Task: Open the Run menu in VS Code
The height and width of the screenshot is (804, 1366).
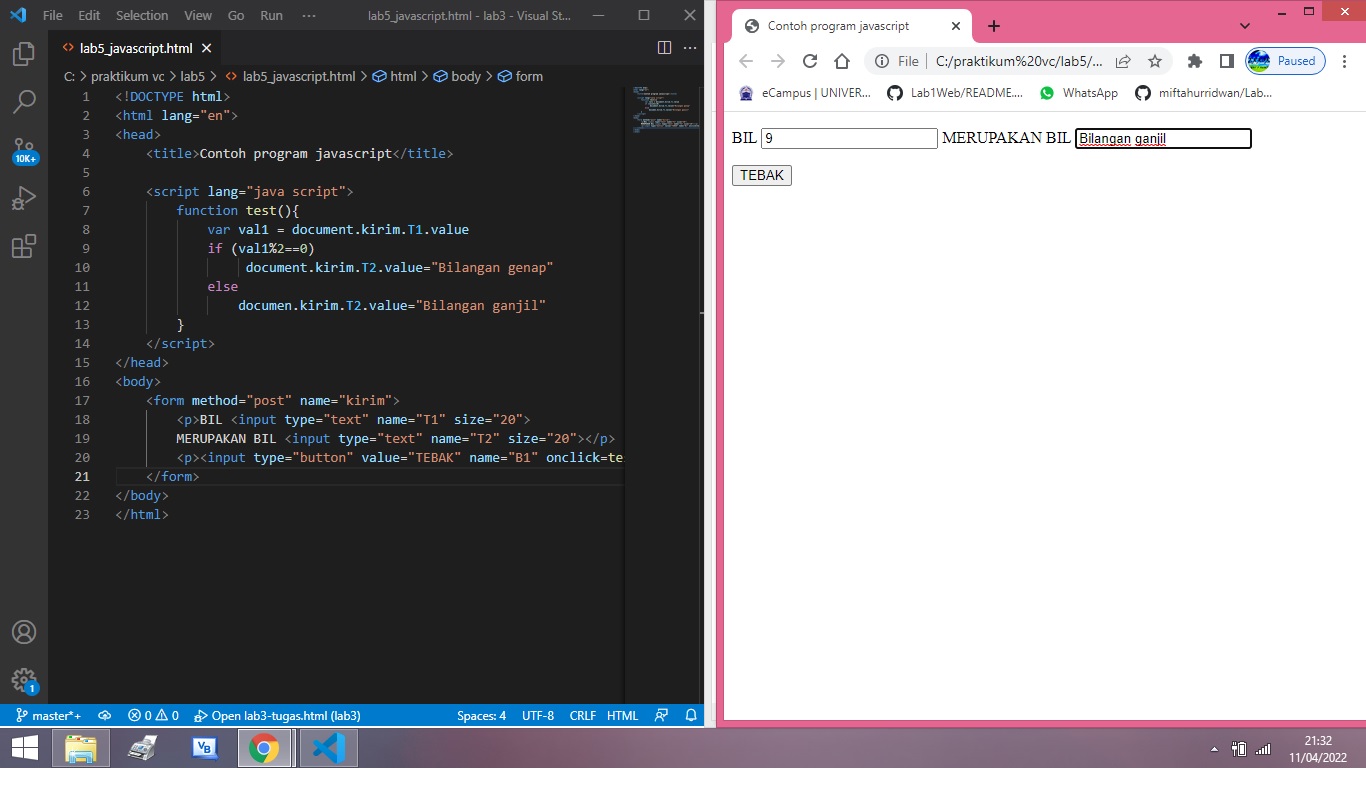Action: click(x=270, y=15)
